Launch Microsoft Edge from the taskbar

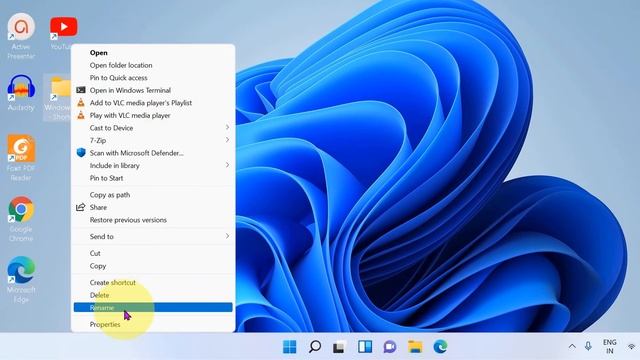(440, 347)
